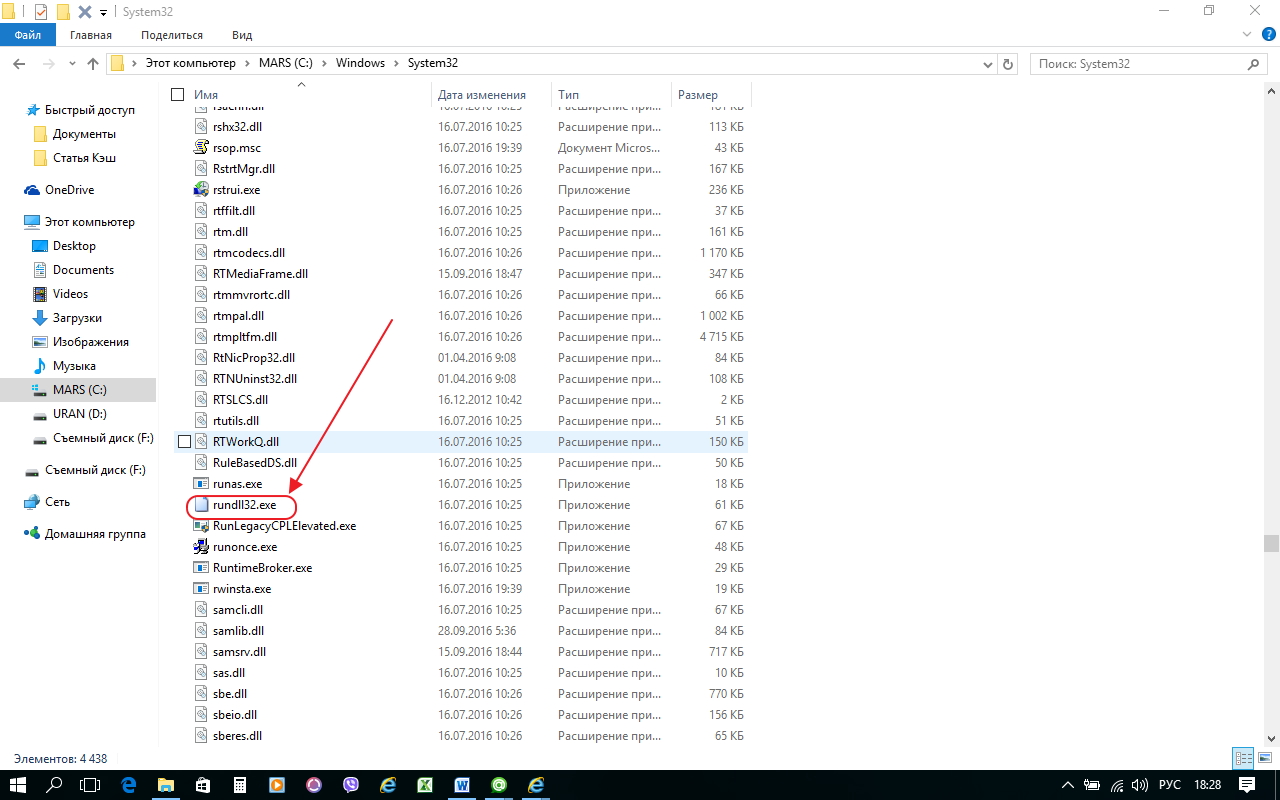Refresh the System32 folder view
This screenshot has width=1280, height=800.
click(1009, 63)
